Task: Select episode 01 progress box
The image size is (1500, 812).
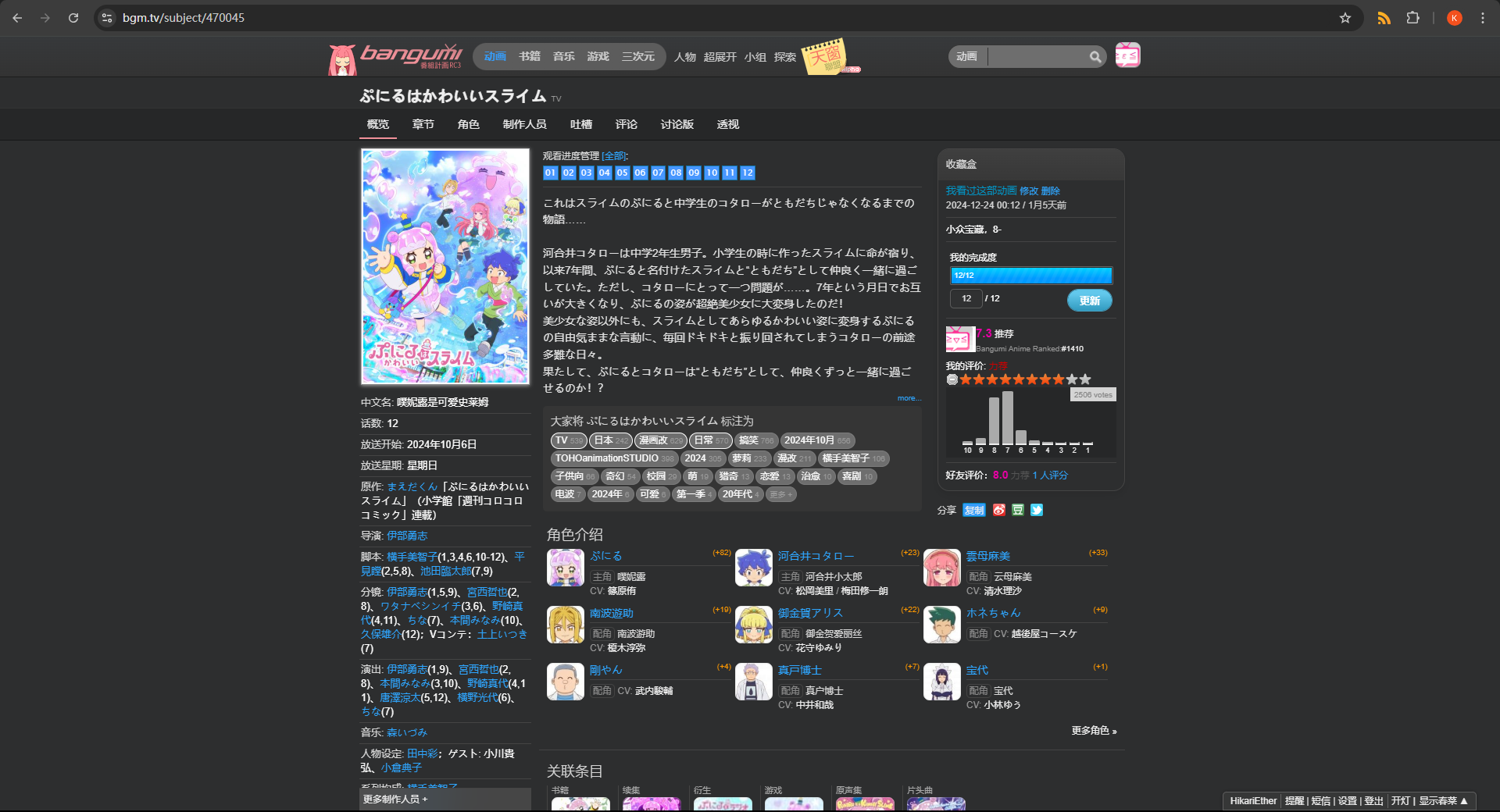Action: (x=551, y=173)
